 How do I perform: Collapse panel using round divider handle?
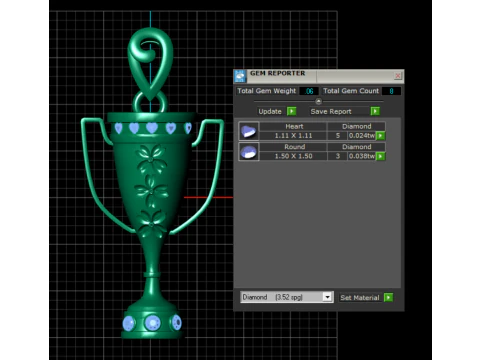pyautogui.click(x=318, y=101)
